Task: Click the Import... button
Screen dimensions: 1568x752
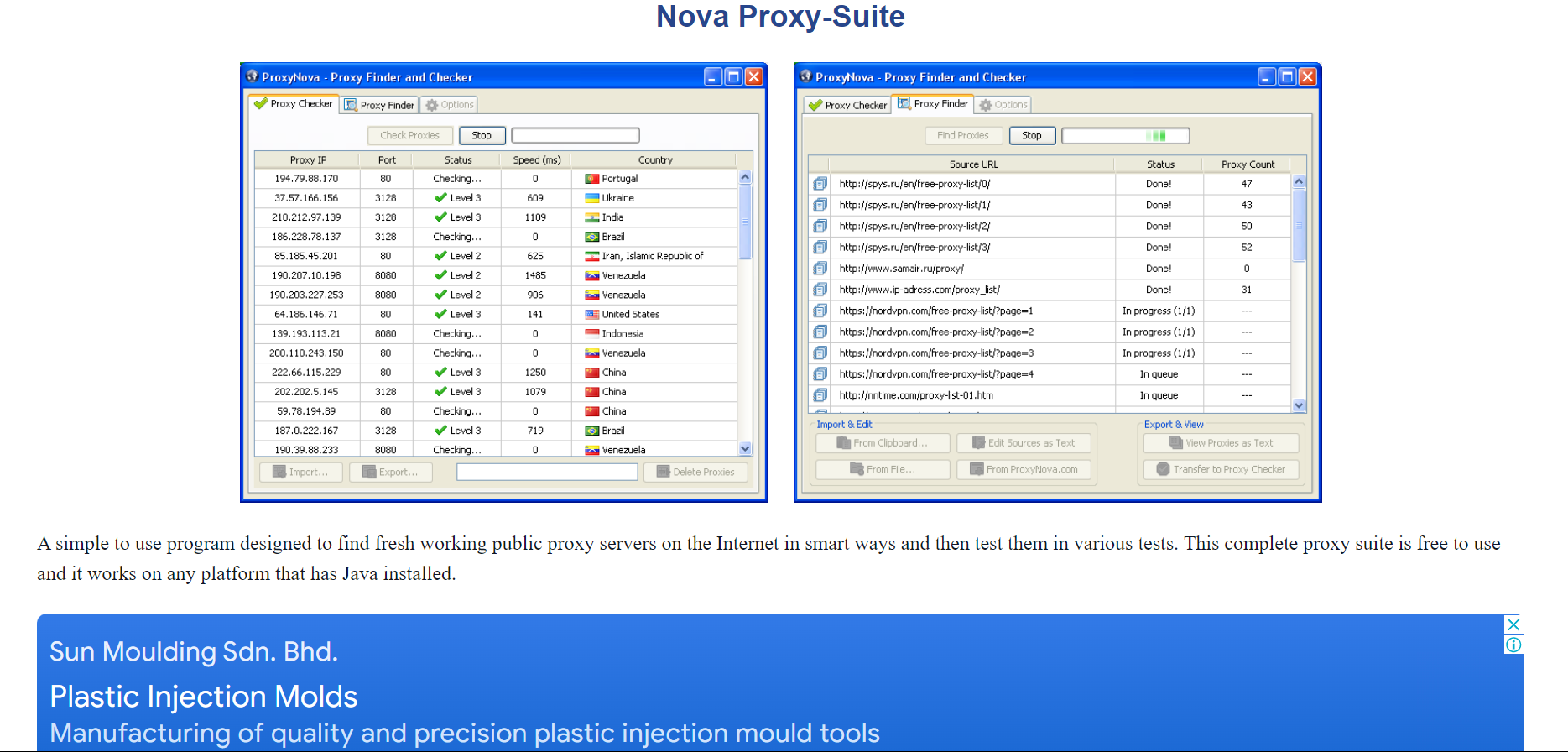Action: (300, 472)
